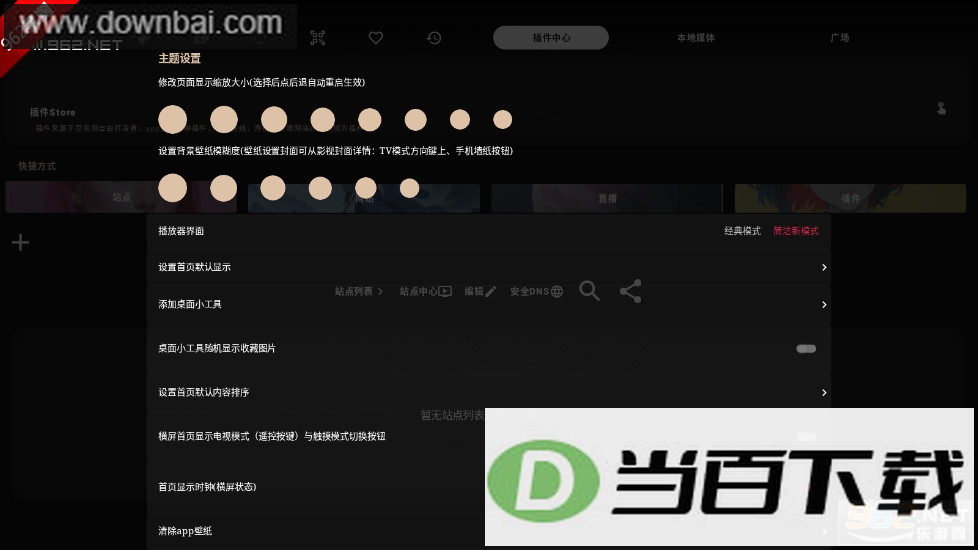Click the magnifier search icon
The width and height of the screenshot is (978, 550).
589,291
